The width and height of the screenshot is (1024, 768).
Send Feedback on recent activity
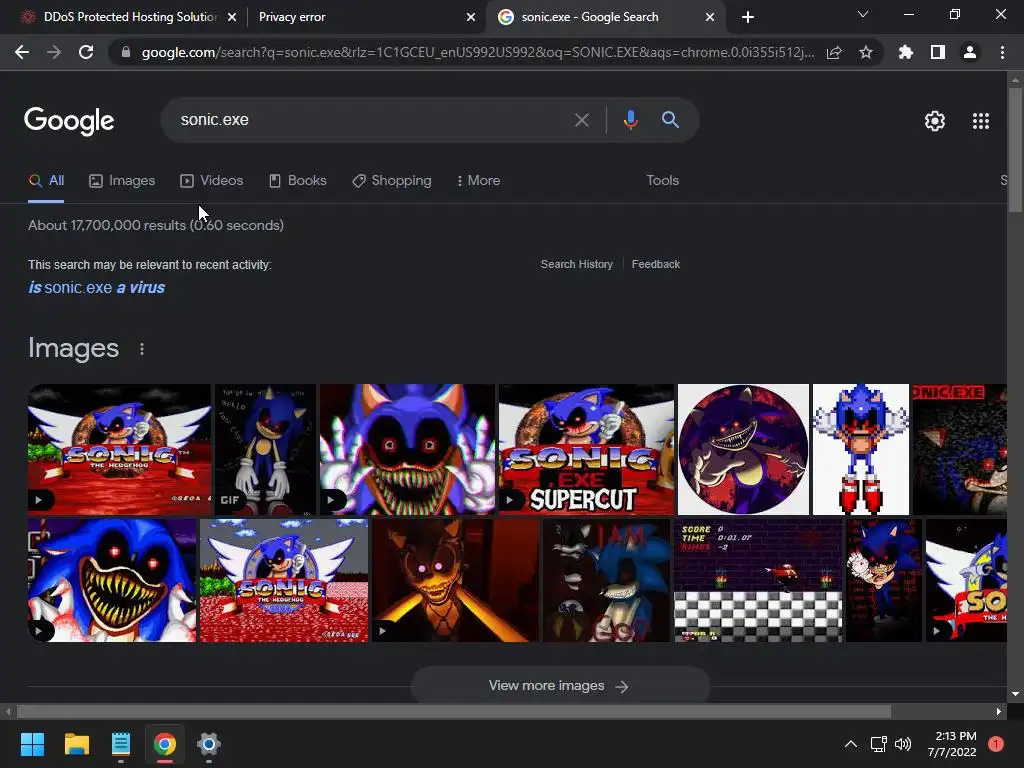(656, 264)
